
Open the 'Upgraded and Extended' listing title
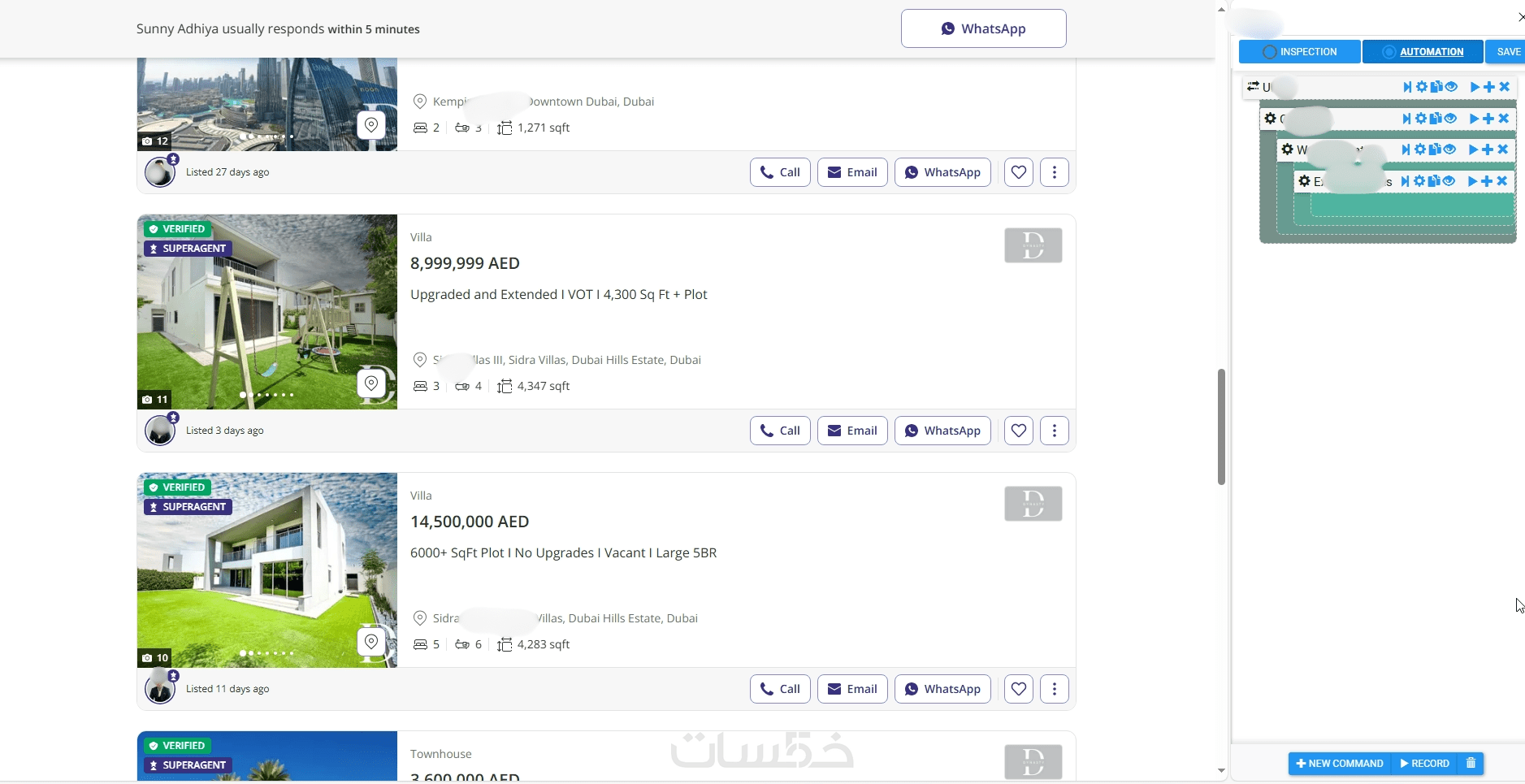pyautogui.click(x=559, y=294)
